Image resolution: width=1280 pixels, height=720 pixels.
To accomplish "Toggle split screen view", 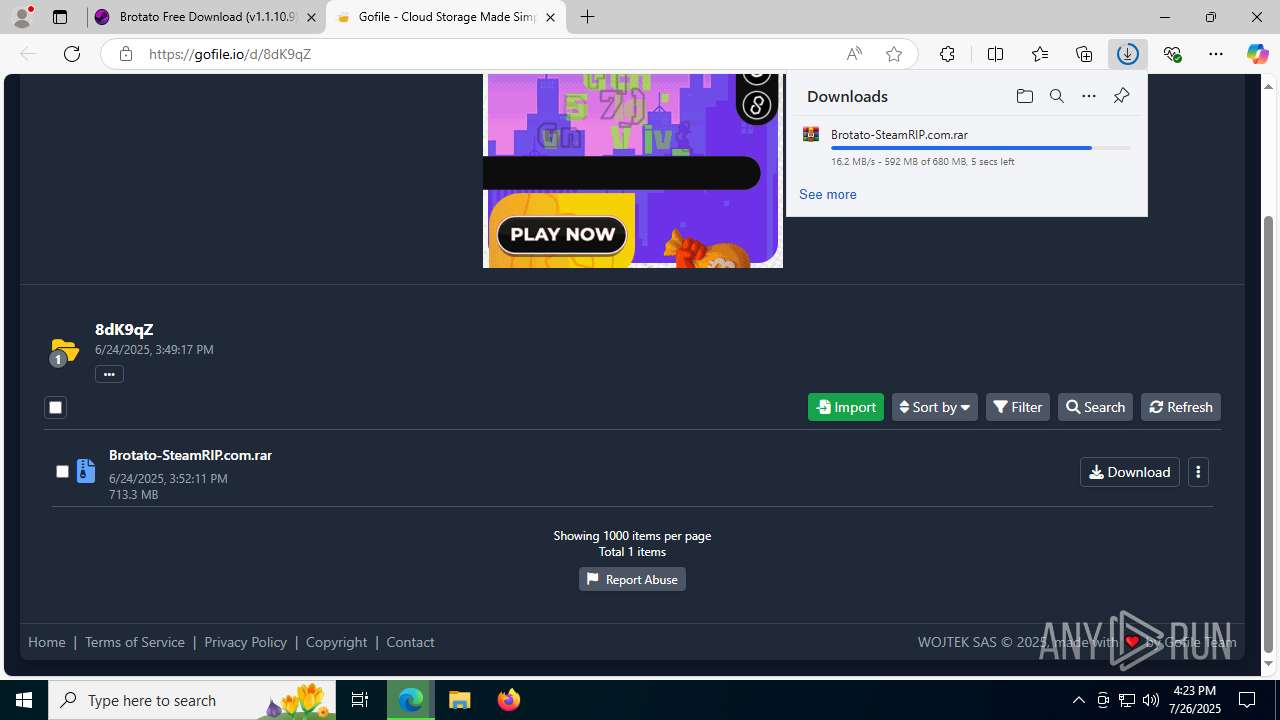I will coord(995,54).
